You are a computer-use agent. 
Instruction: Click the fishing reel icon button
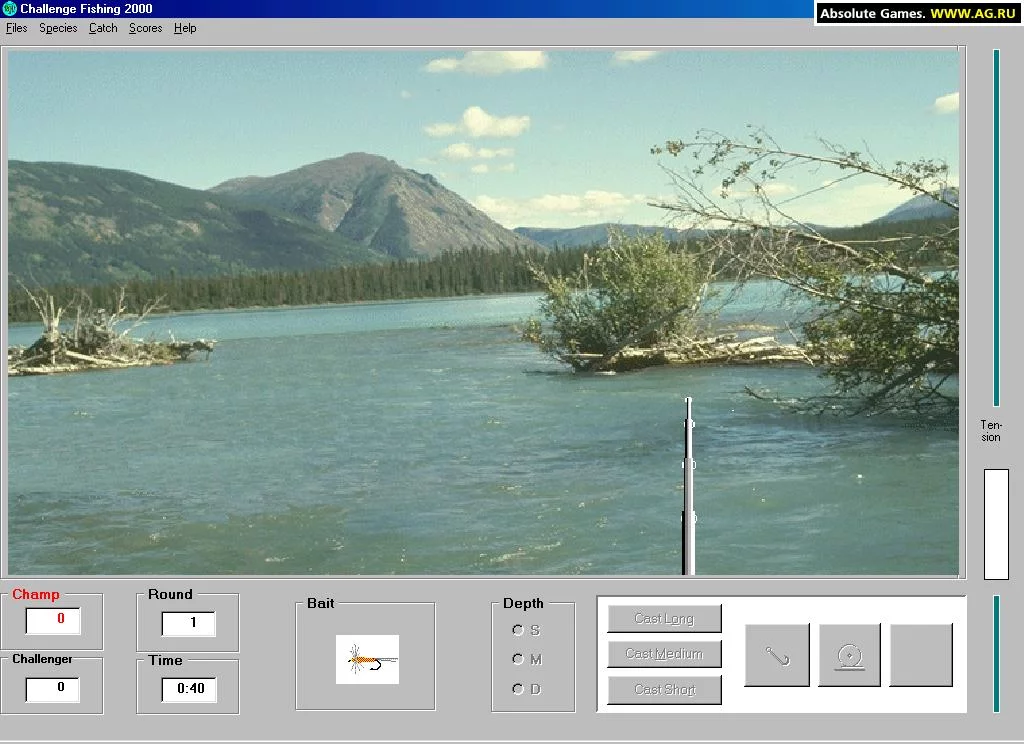click(x=849, y=655)
